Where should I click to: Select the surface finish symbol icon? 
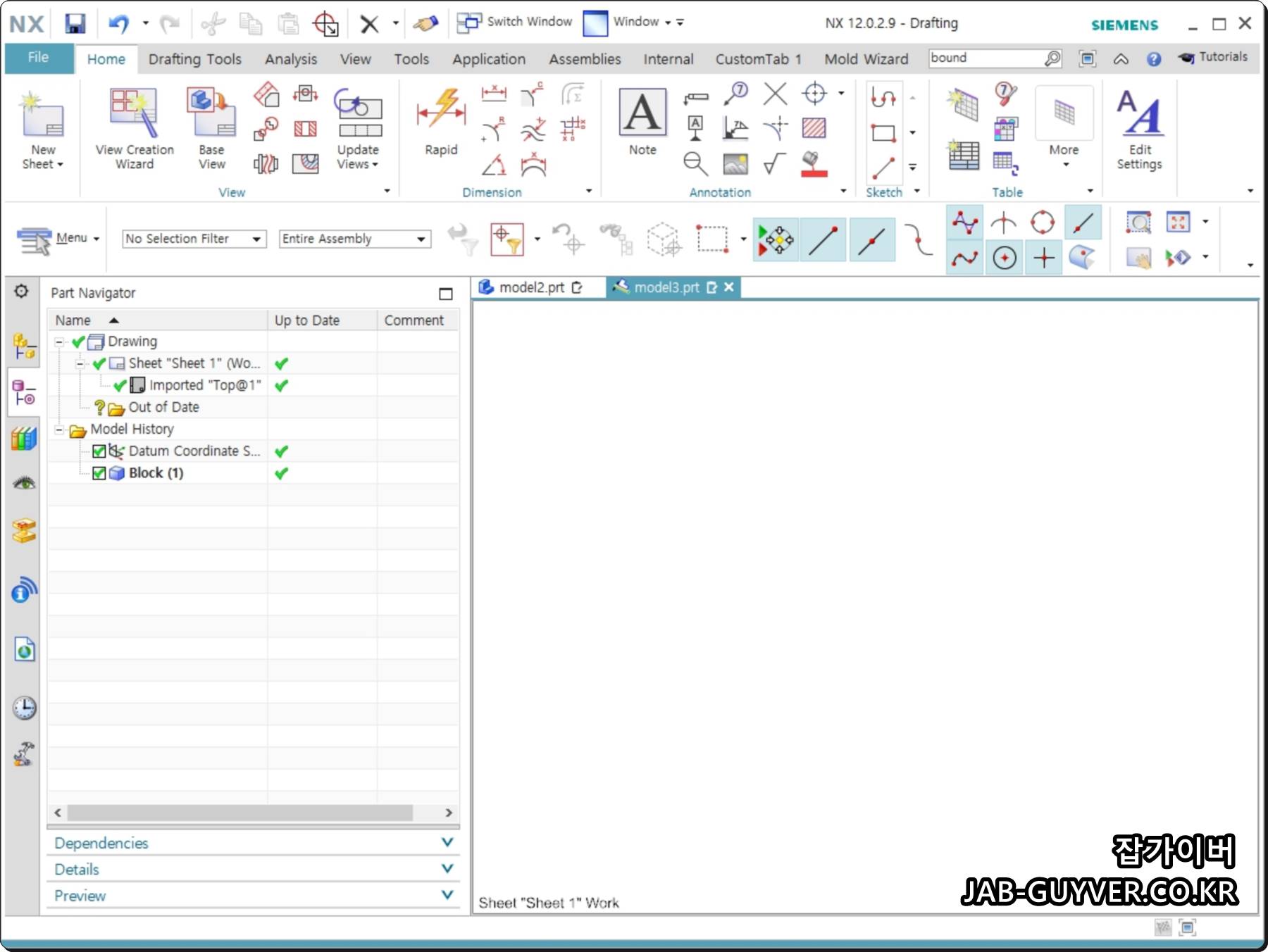tap(774, 163)
